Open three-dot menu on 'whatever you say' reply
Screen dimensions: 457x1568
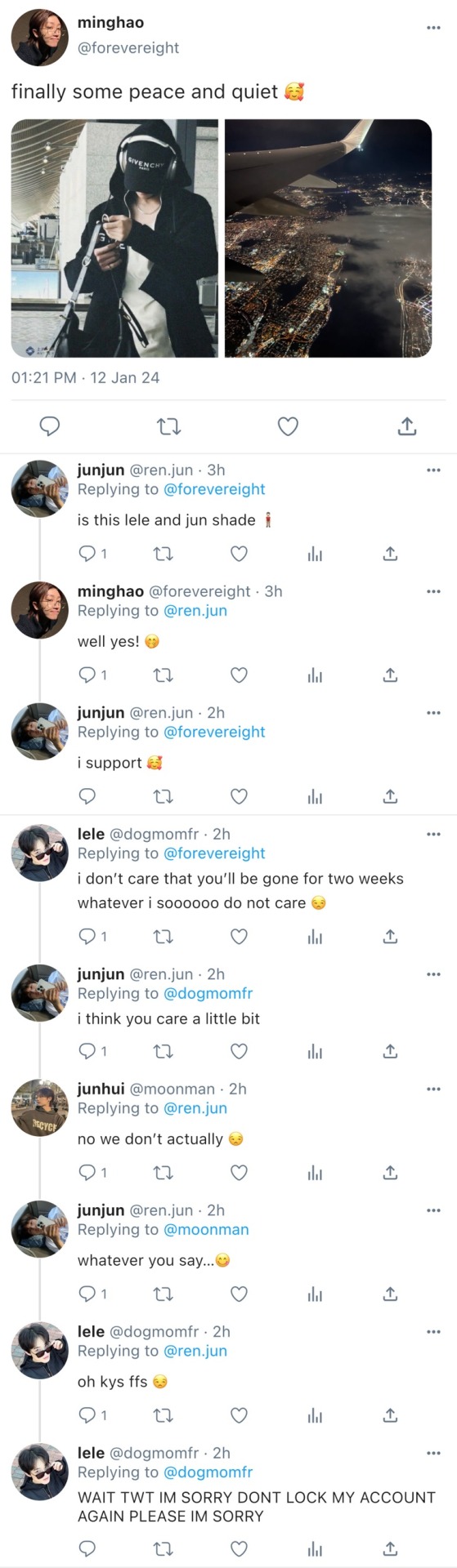click(433, 1210)
